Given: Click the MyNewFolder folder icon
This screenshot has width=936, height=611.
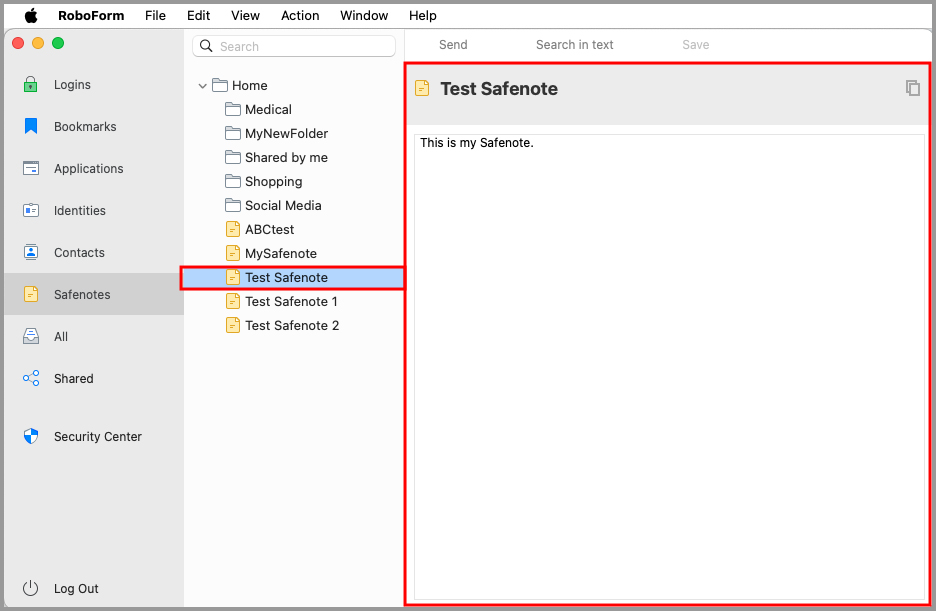Looking at the screenshot, I should (233, 133).
